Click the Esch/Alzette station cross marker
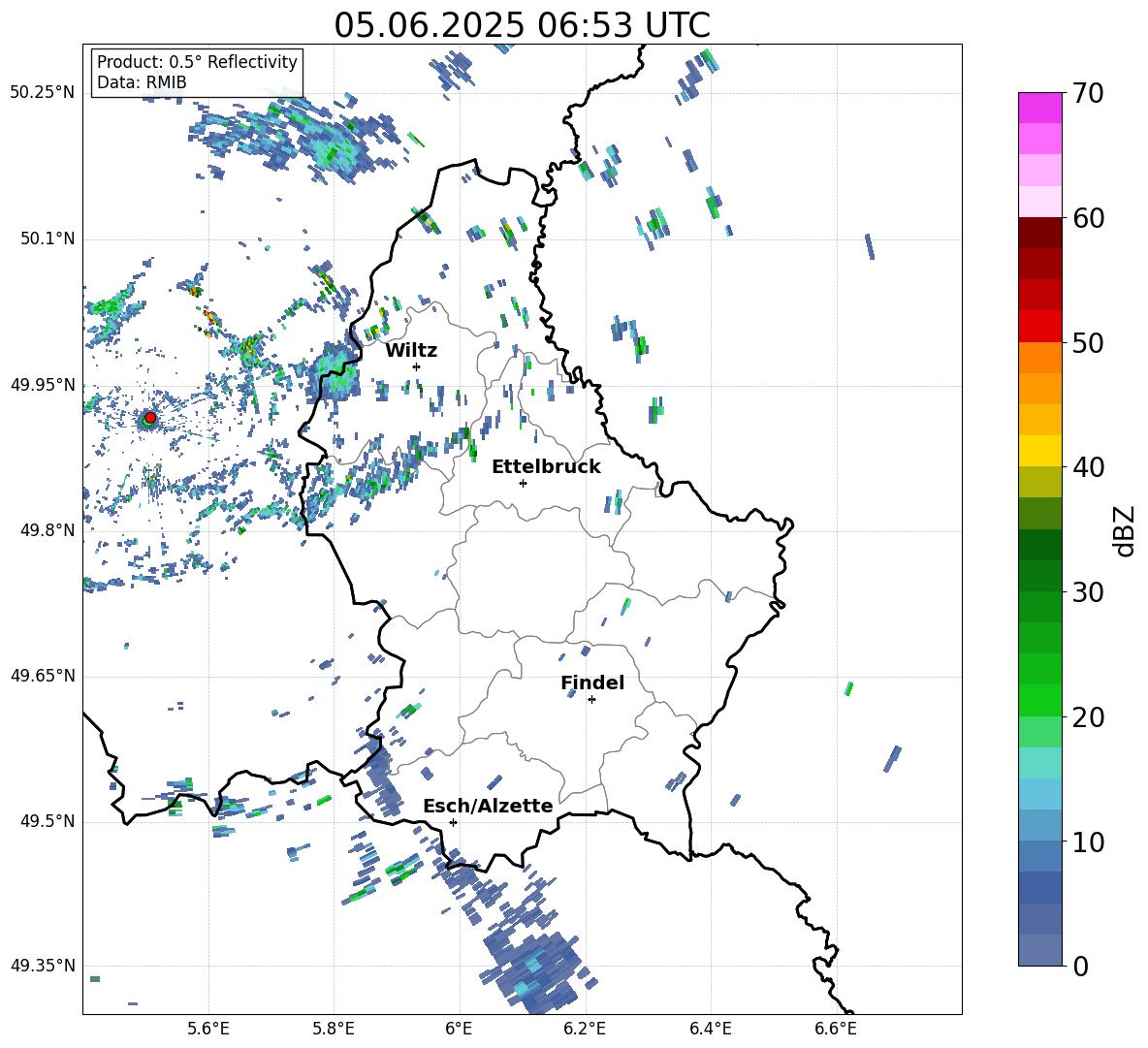The height and width of the screenshot is (1048, 1148). click(453, 822)
